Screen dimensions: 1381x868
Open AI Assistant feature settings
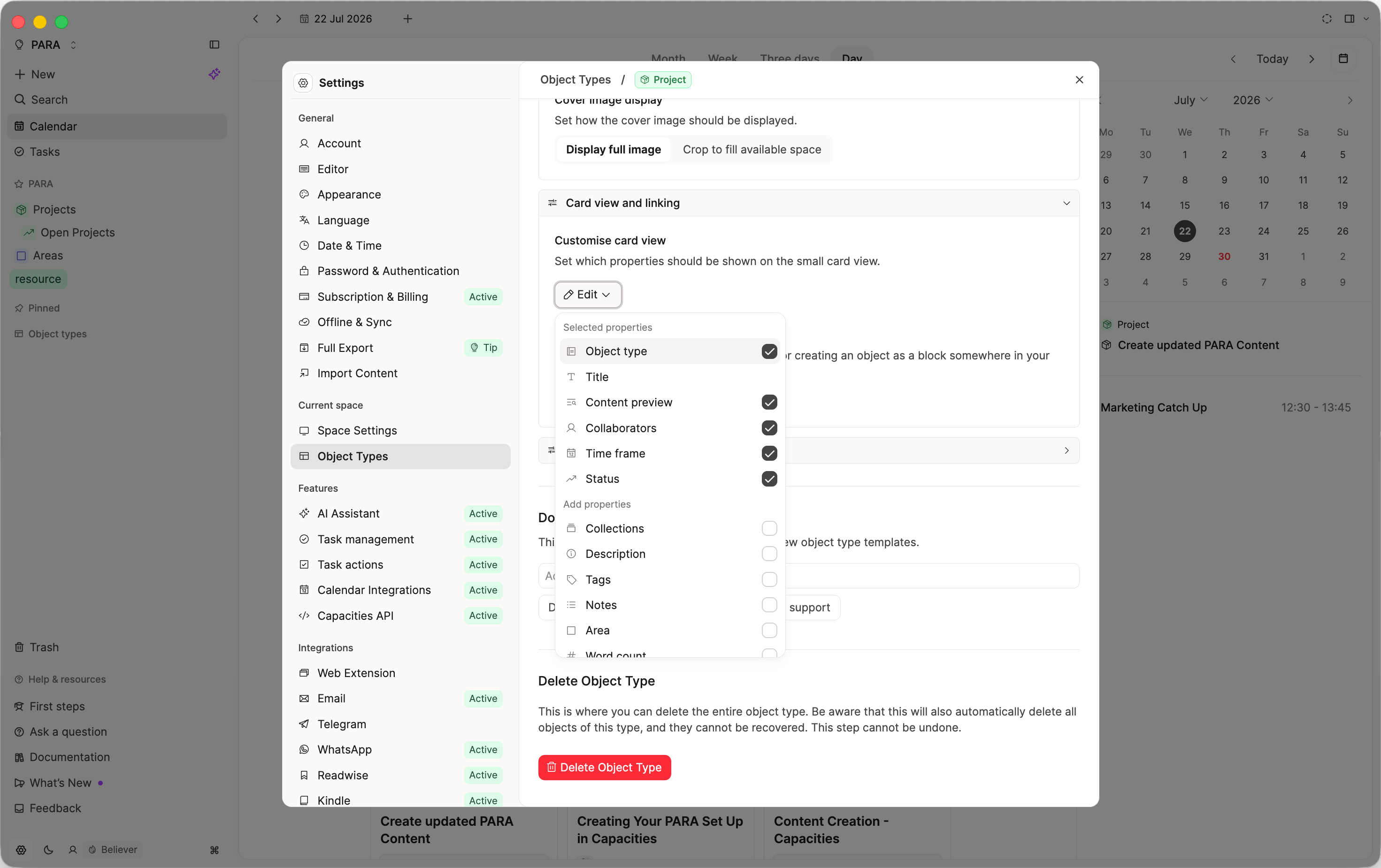[x=400, y=513]
